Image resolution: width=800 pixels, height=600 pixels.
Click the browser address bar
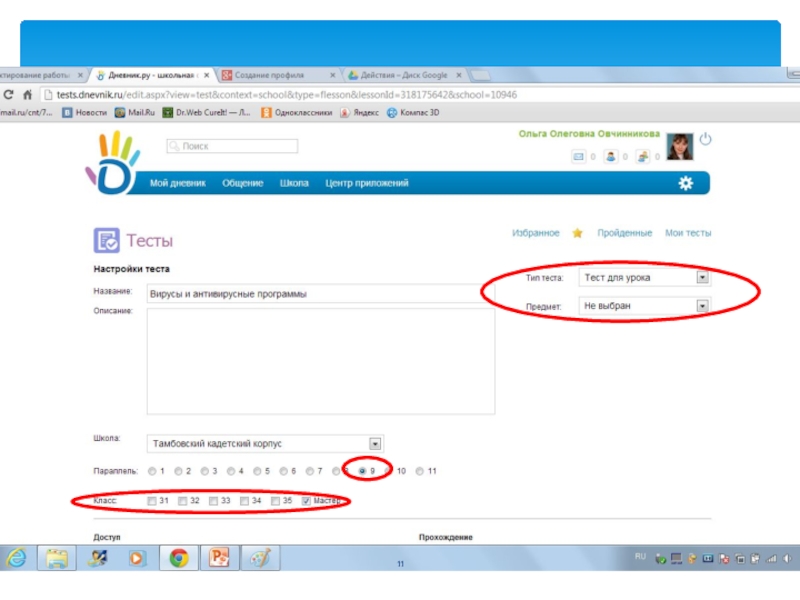pyautogui.click(x=418, y=95)
